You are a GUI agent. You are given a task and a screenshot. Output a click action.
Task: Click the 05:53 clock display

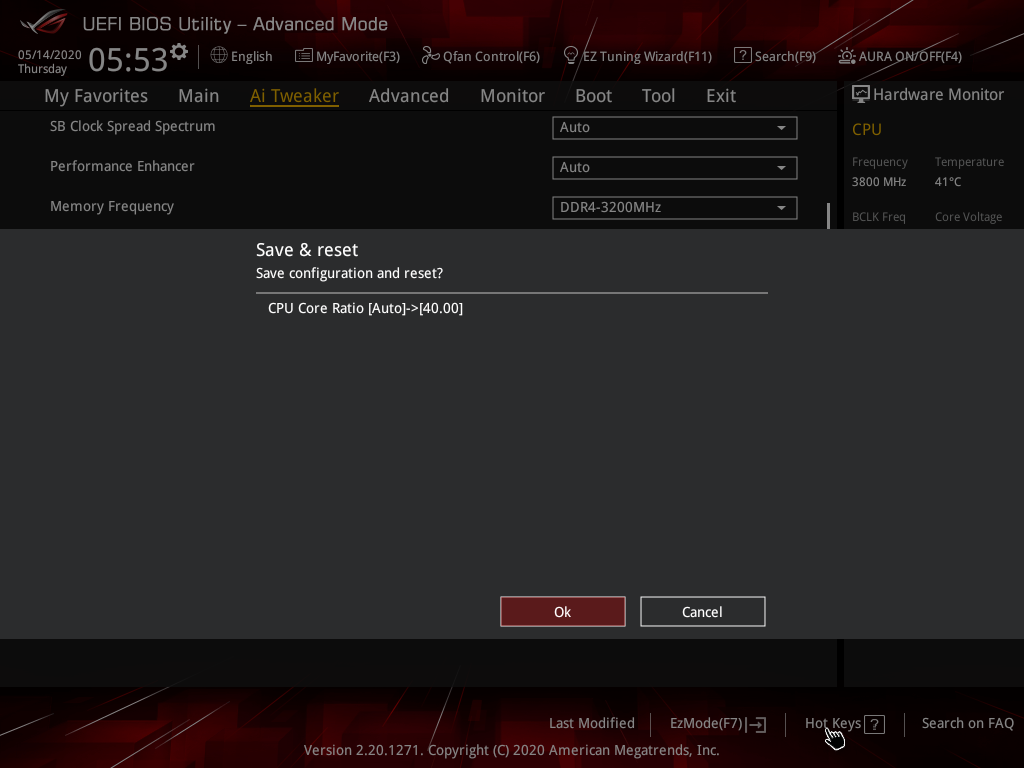click(128, 60)
